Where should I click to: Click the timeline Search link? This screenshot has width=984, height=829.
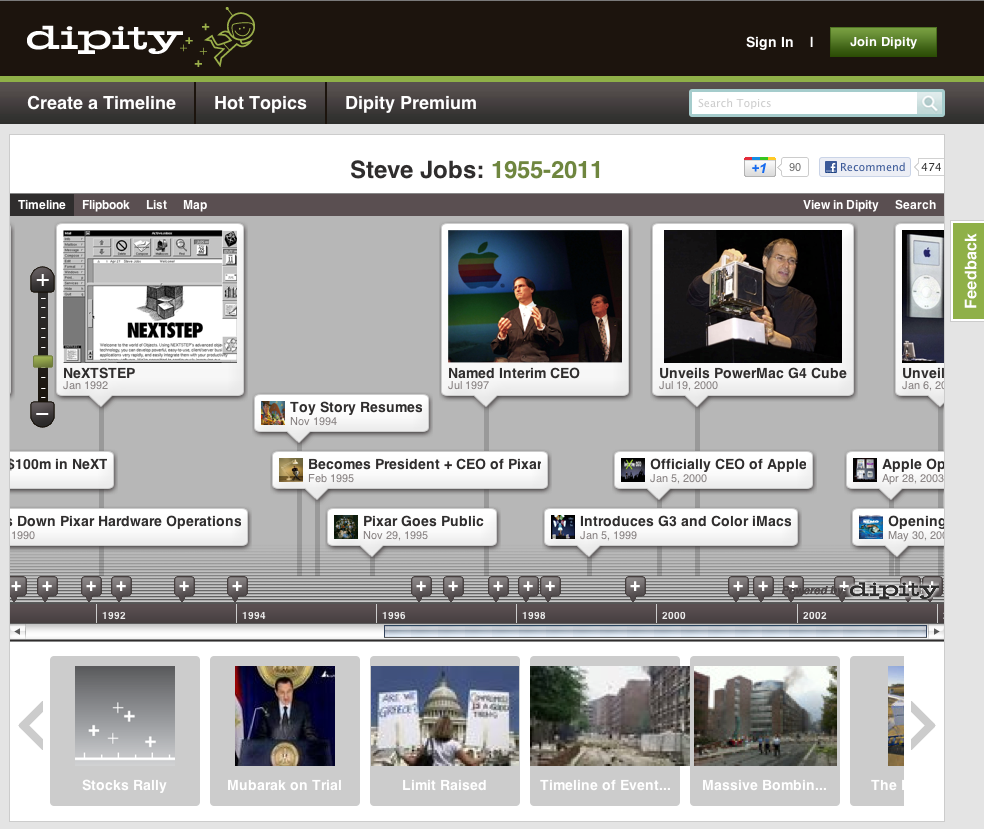click(915, 205)
